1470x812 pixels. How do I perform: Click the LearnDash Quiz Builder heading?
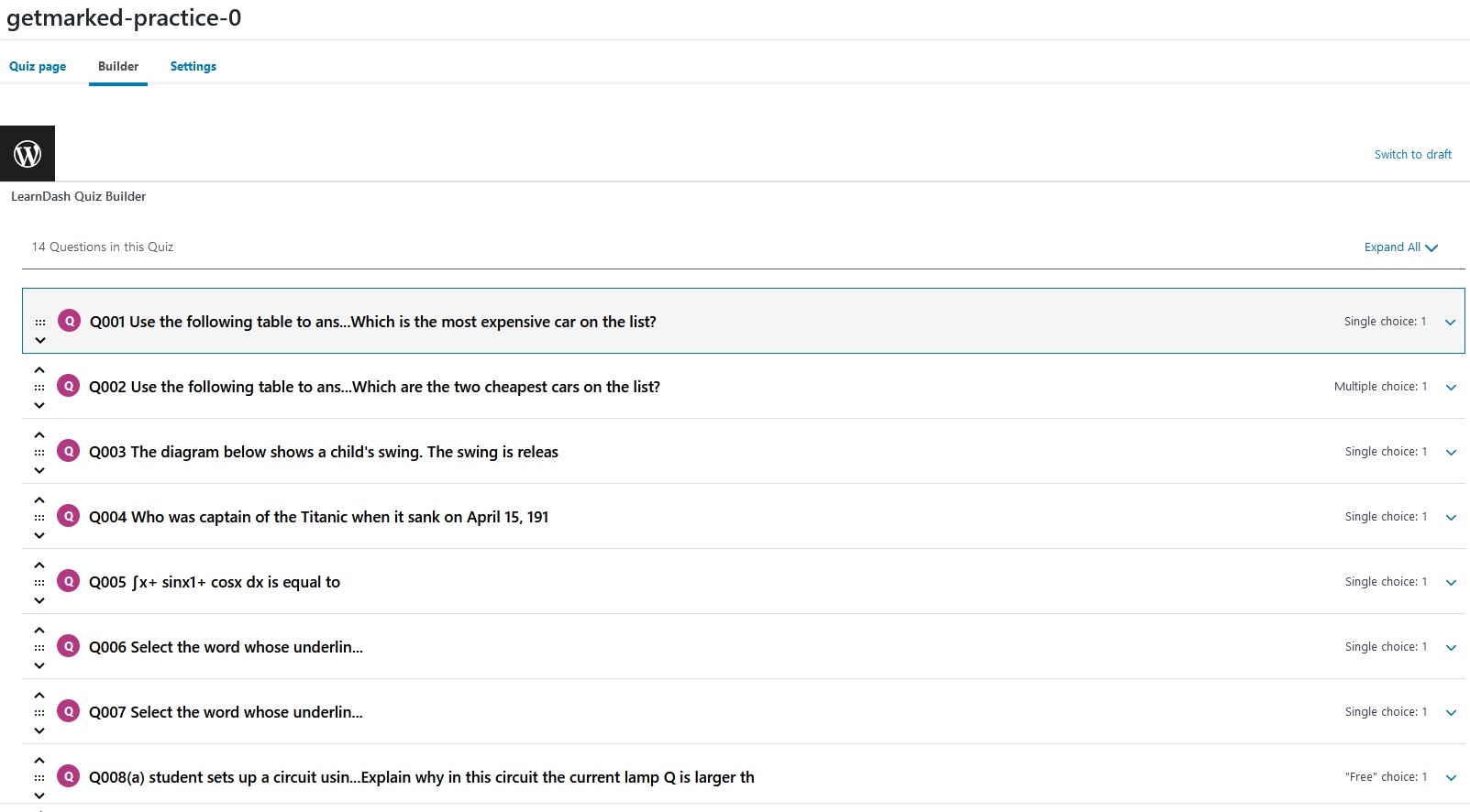(78, 196)
